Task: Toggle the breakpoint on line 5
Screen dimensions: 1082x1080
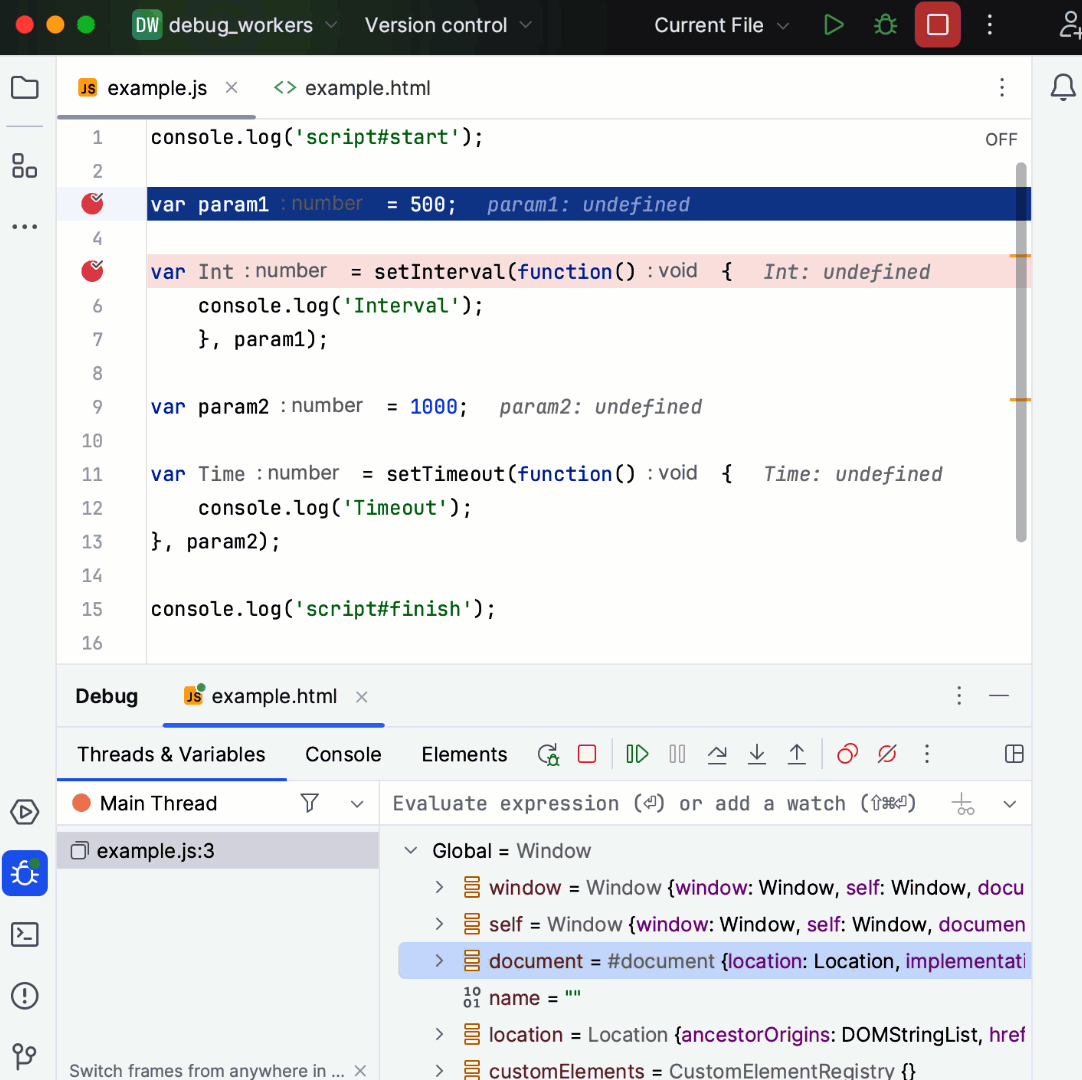Action: [x=91, y=271]
